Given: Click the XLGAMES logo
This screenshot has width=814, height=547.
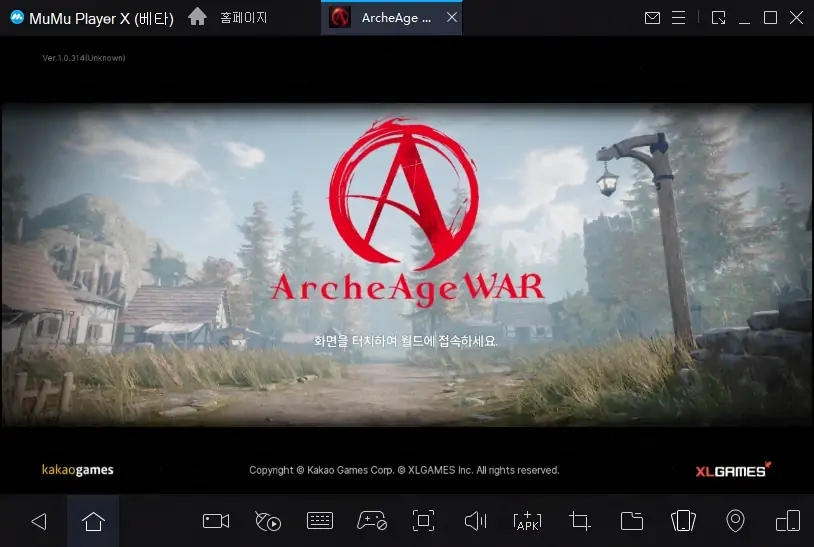Looking at the screenshot, I should (733, 470).
